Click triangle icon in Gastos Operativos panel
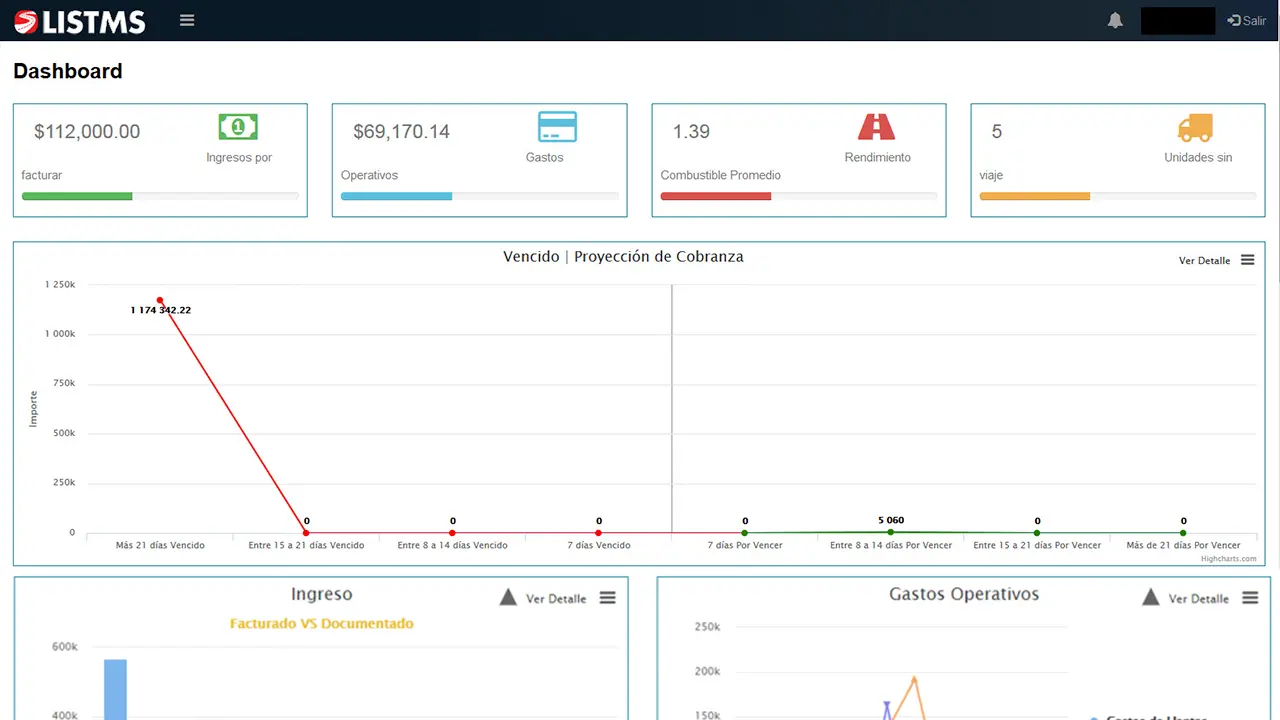The width and height of the screenshot is (1280, 720). coord(1151,598)
